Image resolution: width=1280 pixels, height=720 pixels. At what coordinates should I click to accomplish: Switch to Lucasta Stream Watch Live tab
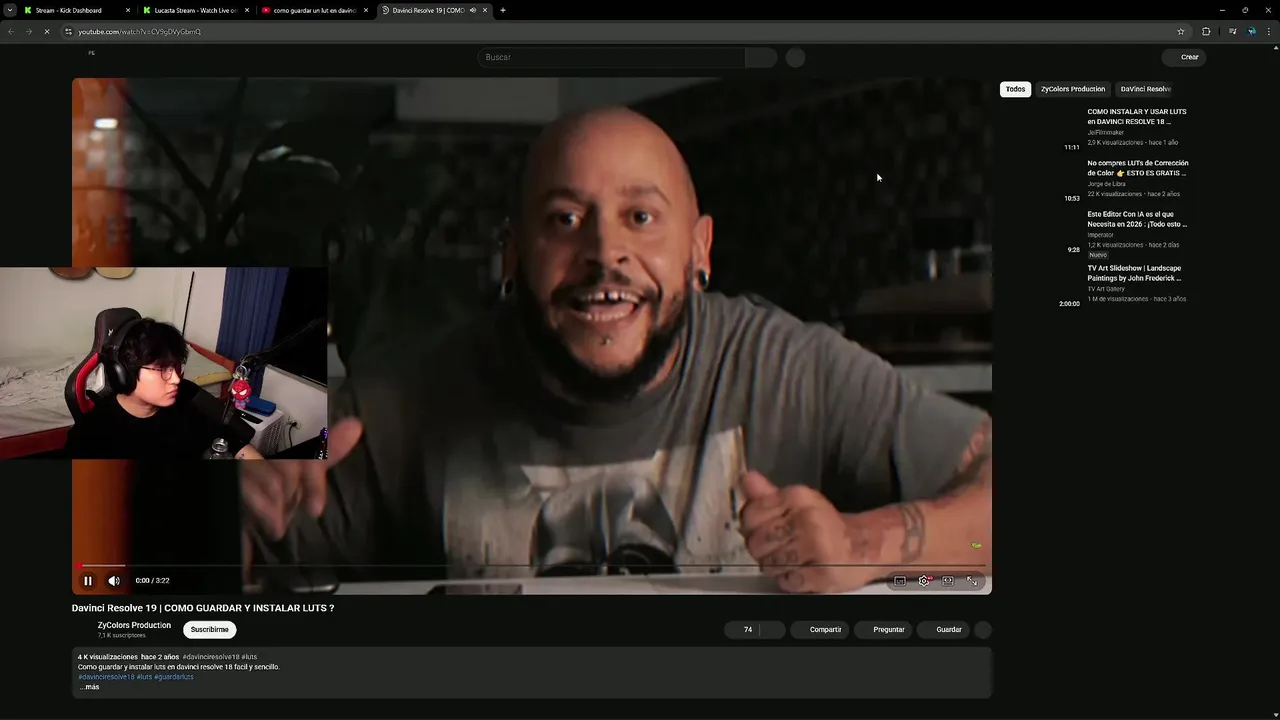195,10
